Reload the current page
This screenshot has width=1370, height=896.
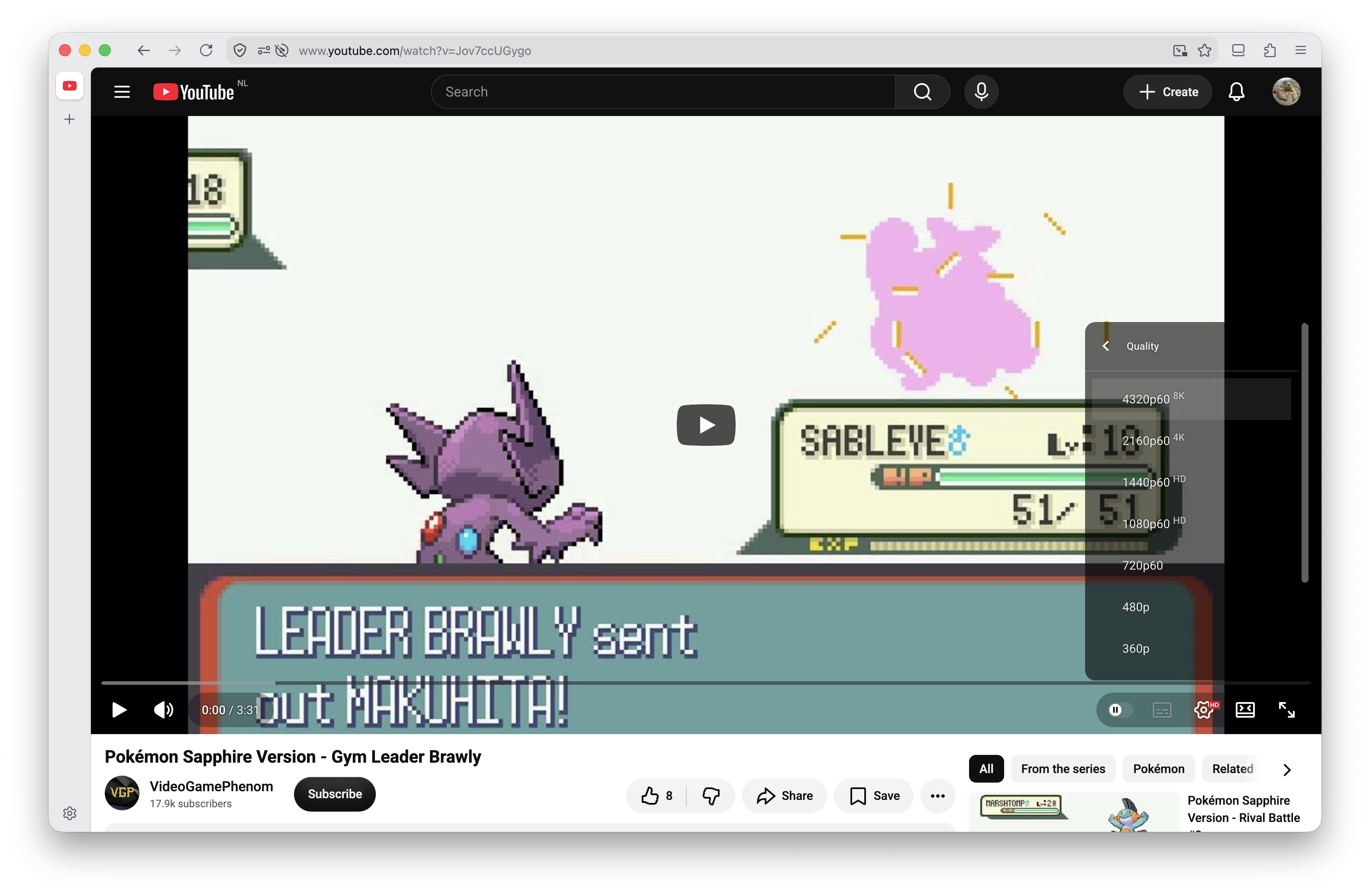pos(206,51)
